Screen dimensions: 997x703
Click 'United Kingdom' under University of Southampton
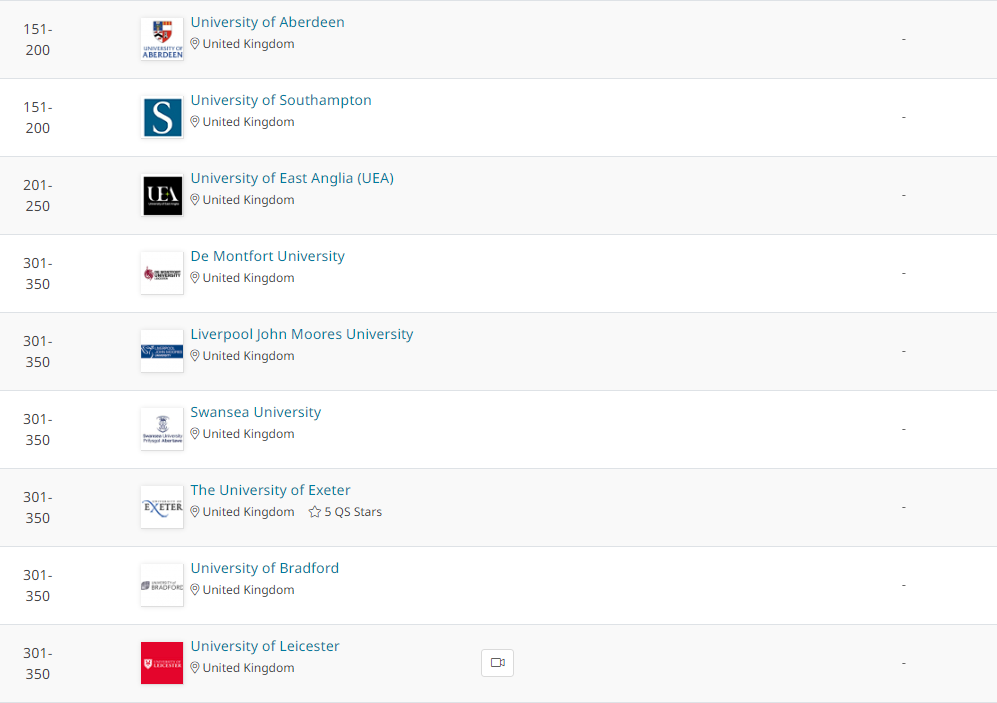tap(249, 122)
